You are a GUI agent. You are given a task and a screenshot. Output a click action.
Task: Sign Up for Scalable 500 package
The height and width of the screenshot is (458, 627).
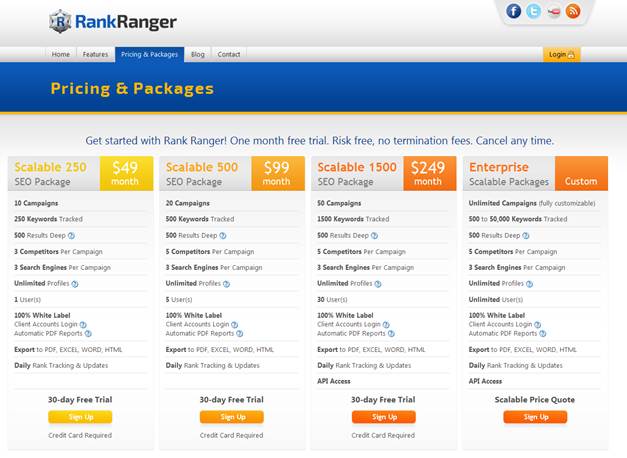coord(232,417)
